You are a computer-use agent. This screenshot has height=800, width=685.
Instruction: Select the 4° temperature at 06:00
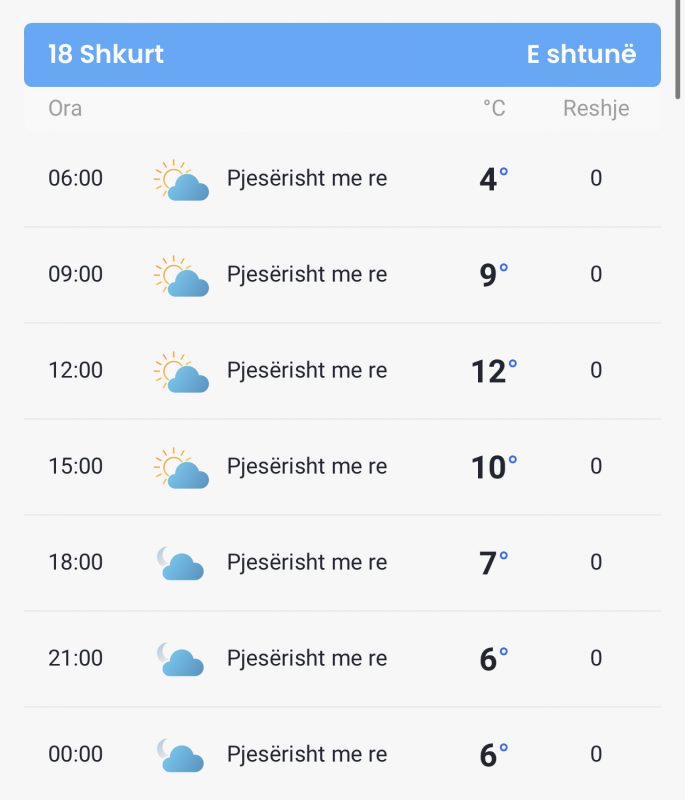[494, 179]
